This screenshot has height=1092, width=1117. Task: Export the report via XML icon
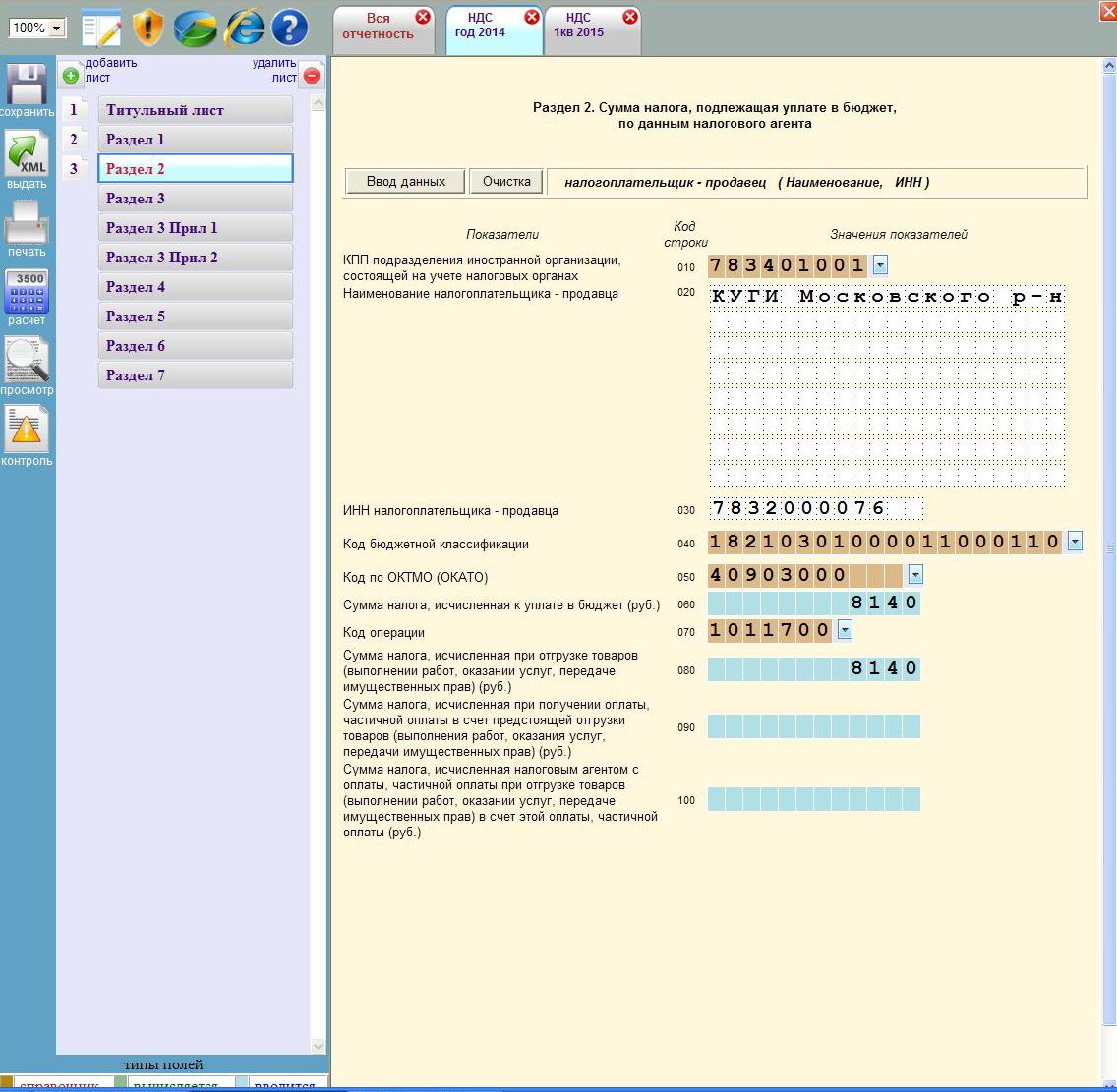[x=27, y=153]
